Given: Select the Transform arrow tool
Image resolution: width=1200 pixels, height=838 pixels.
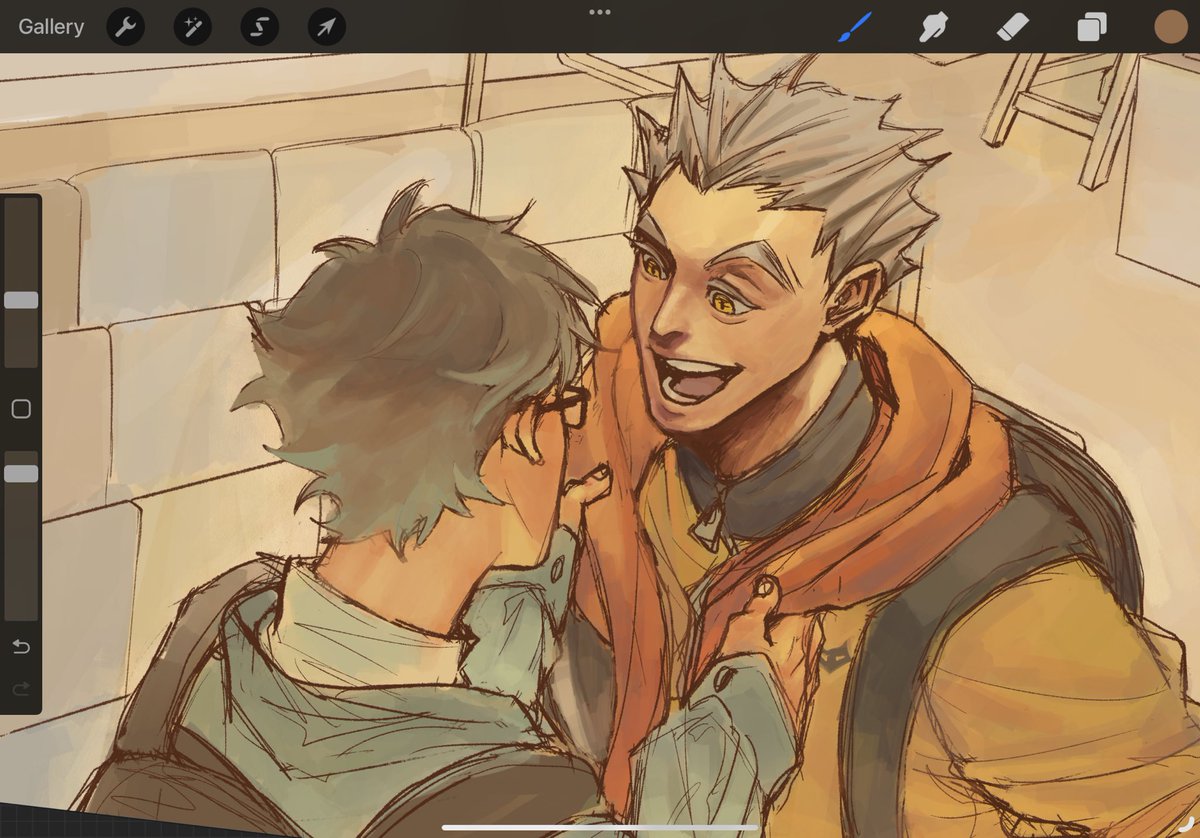Looking at the screenshot, I should tap(325, 27).
